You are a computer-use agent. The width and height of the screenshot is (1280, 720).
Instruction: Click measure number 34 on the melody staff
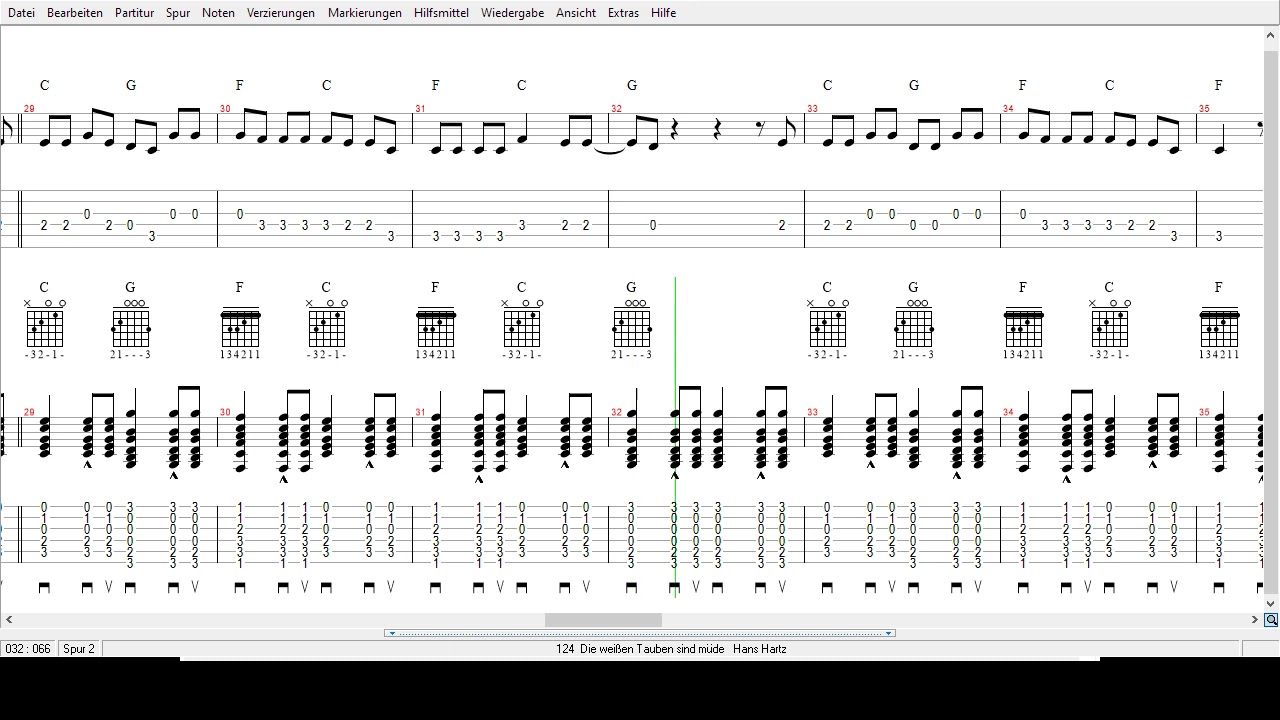click(1008, 109)
